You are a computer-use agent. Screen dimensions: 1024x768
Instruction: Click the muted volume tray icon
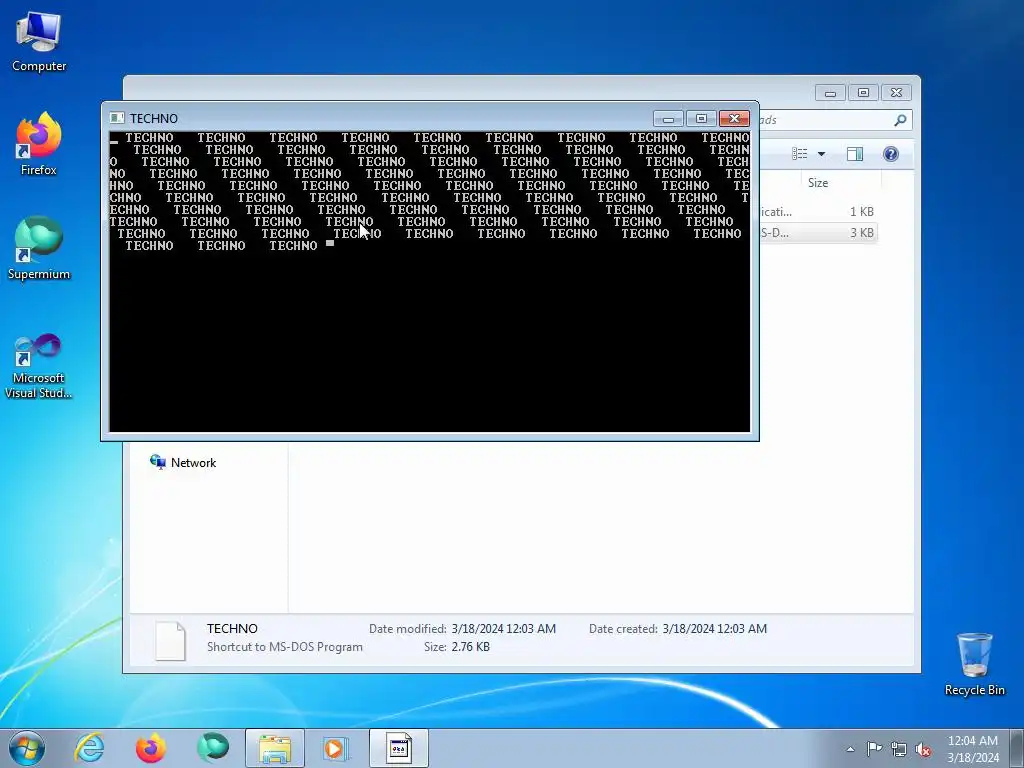923,749
